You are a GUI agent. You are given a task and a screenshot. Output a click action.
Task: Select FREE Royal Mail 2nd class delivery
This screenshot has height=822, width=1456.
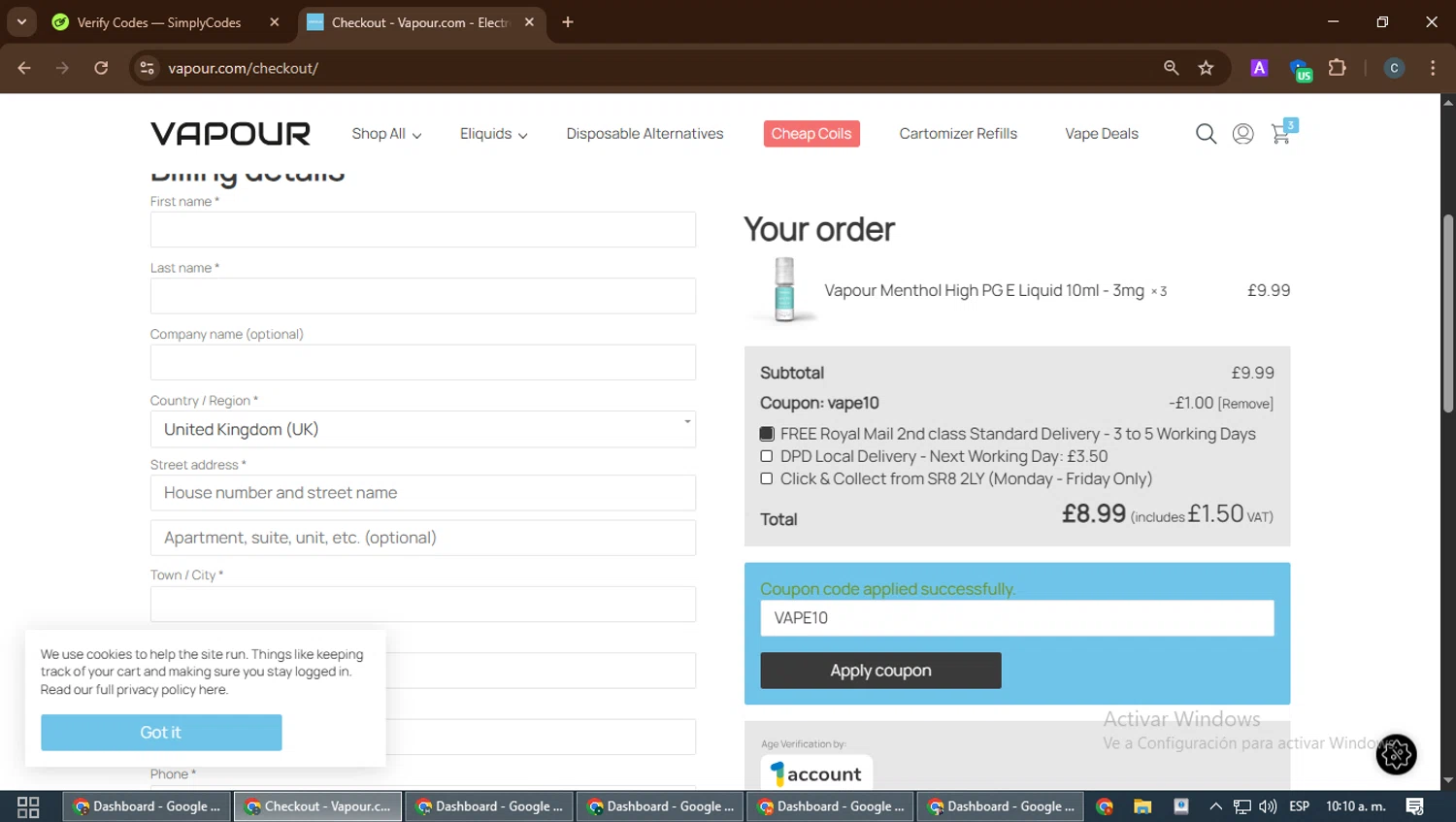(x=767, y=434)
